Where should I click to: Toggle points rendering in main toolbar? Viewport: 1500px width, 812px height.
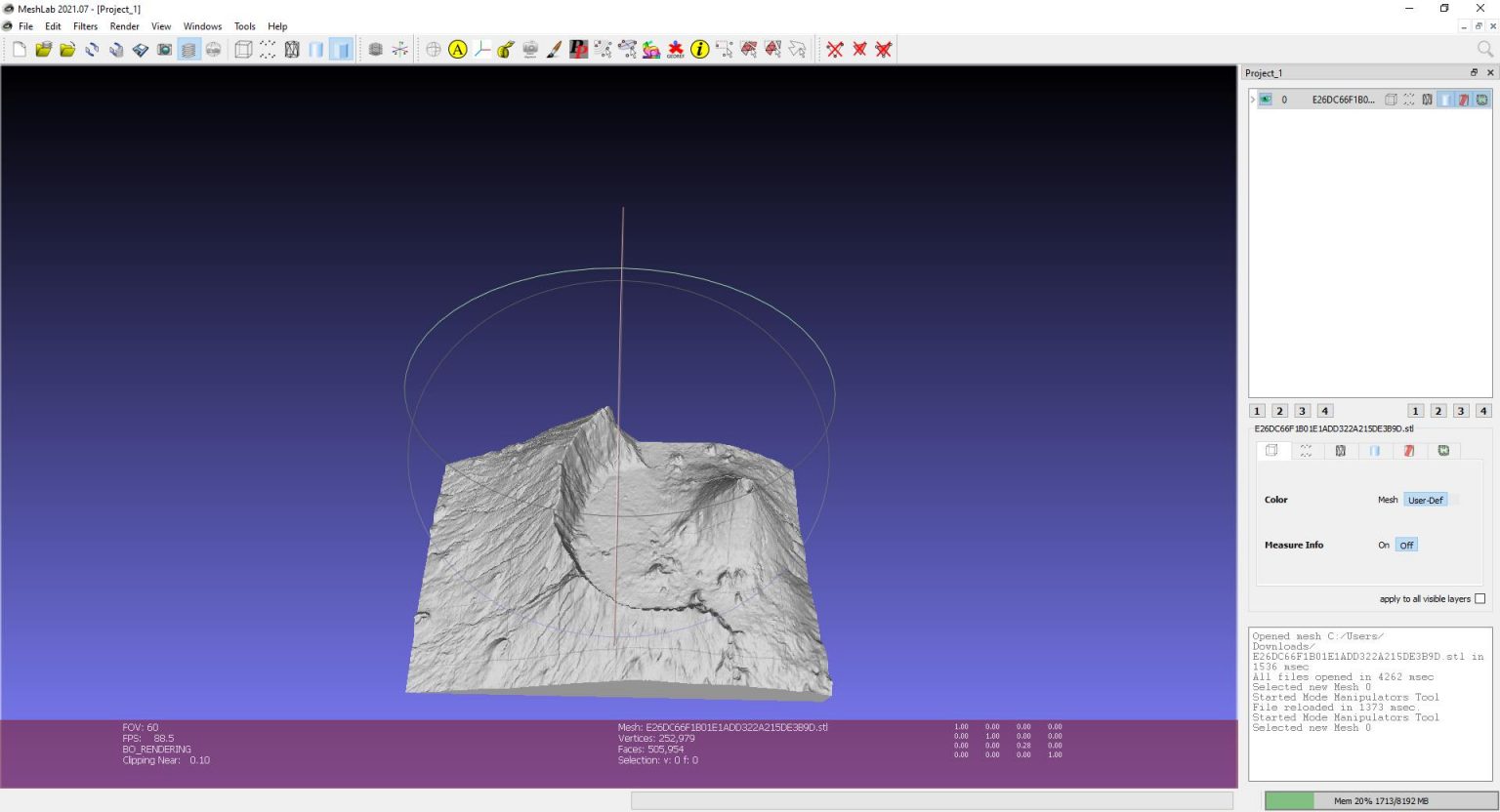[268, 49]
